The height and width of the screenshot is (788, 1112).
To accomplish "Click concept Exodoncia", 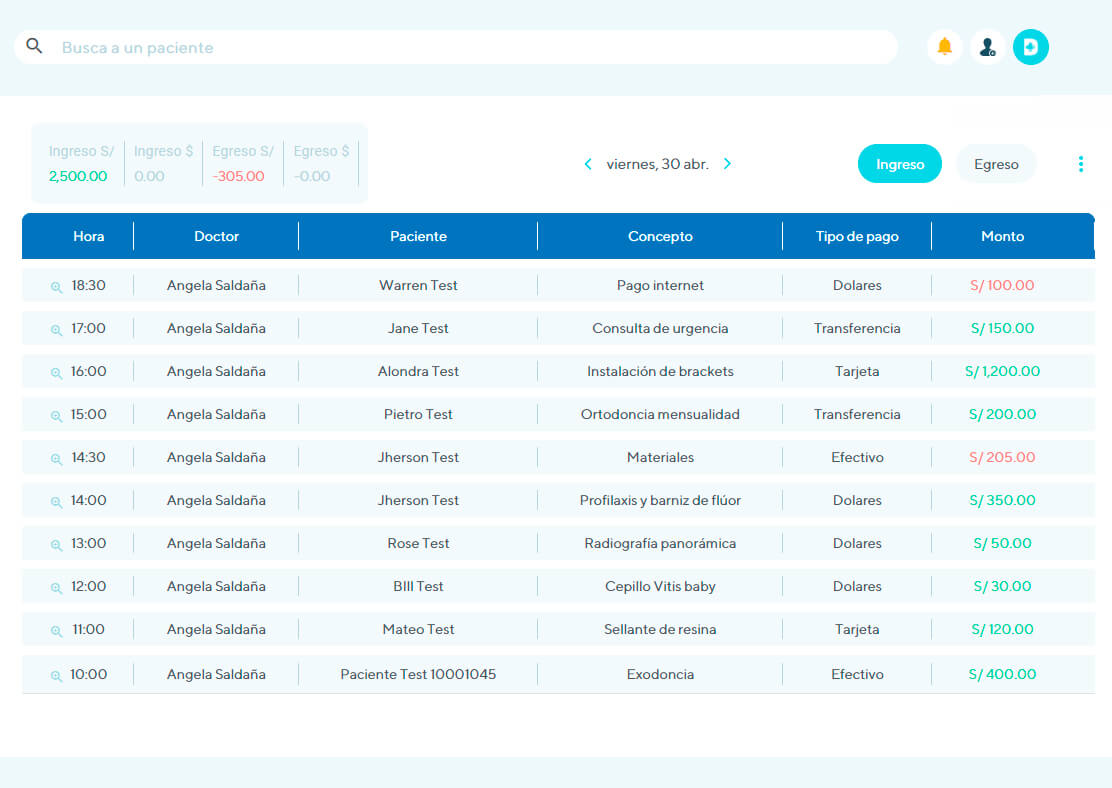I will [660, 675].
